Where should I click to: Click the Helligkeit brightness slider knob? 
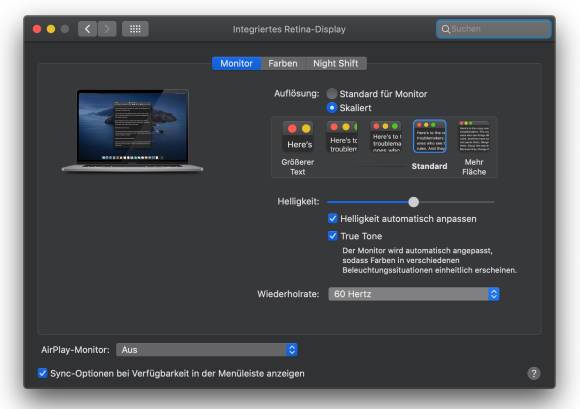tap(414, 202)
